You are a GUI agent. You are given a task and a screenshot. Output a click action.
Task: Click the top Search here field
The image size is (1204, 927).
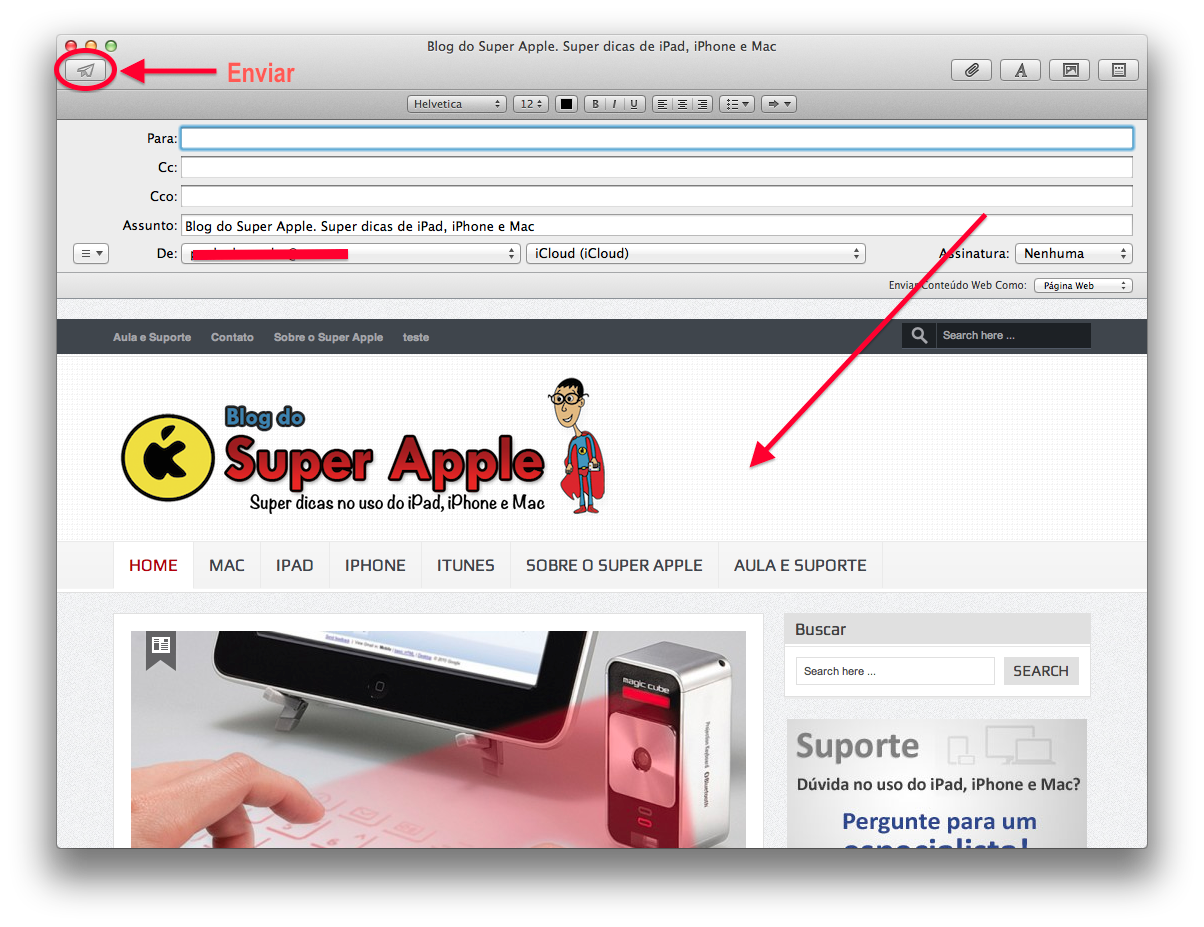point(1013,336)
